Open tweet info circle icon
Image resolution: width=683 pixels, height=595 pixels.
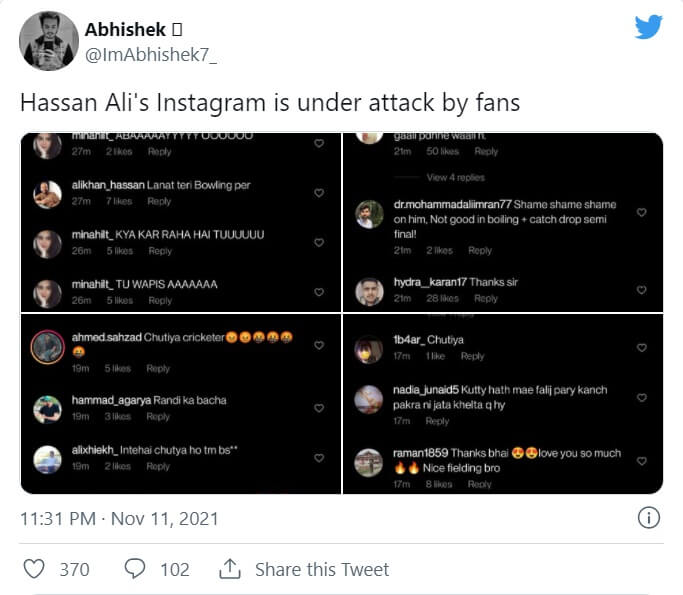point(648,518)
